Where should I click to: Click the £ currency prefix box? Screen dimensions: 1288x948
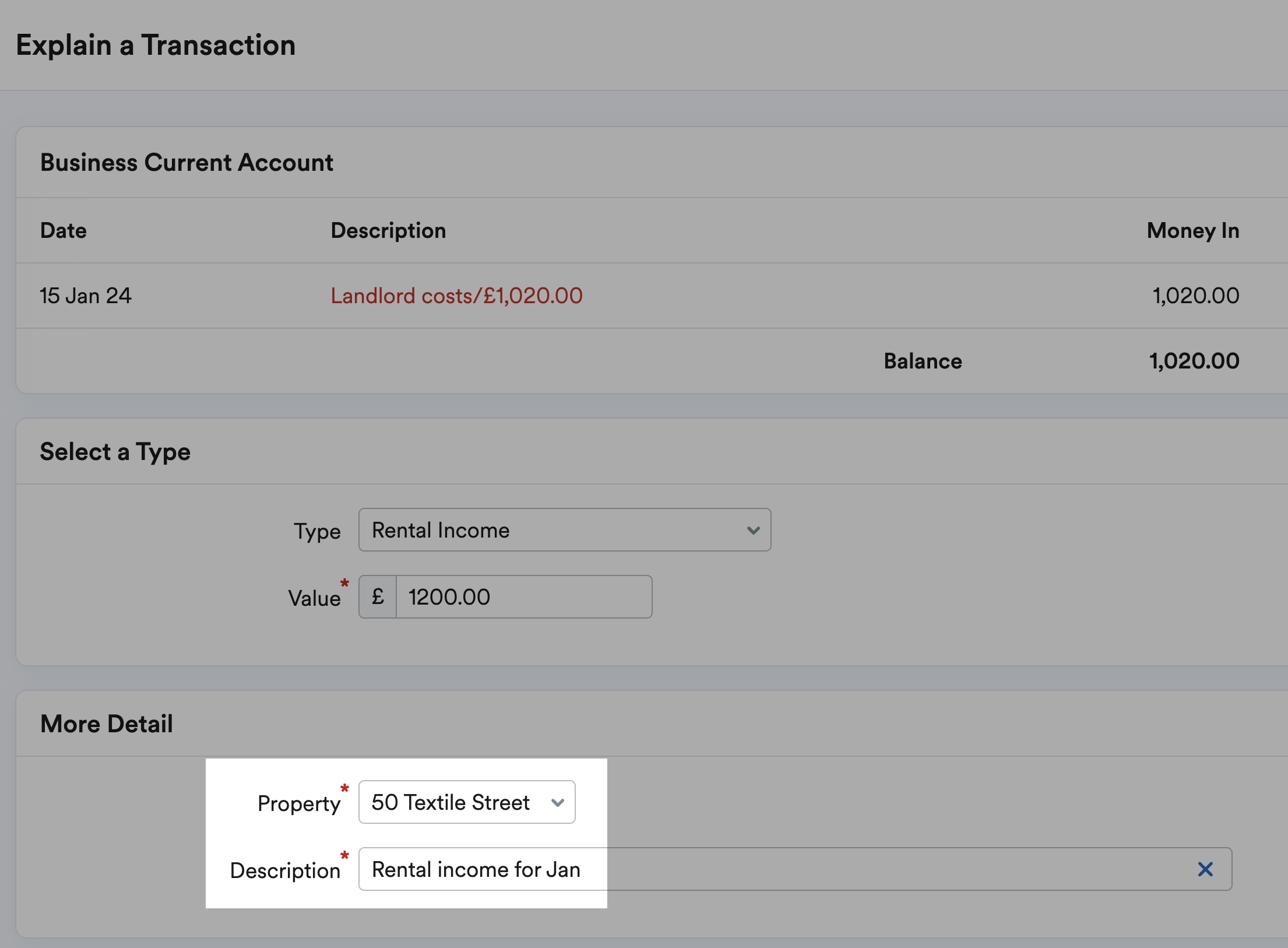[x=378, y=597]
